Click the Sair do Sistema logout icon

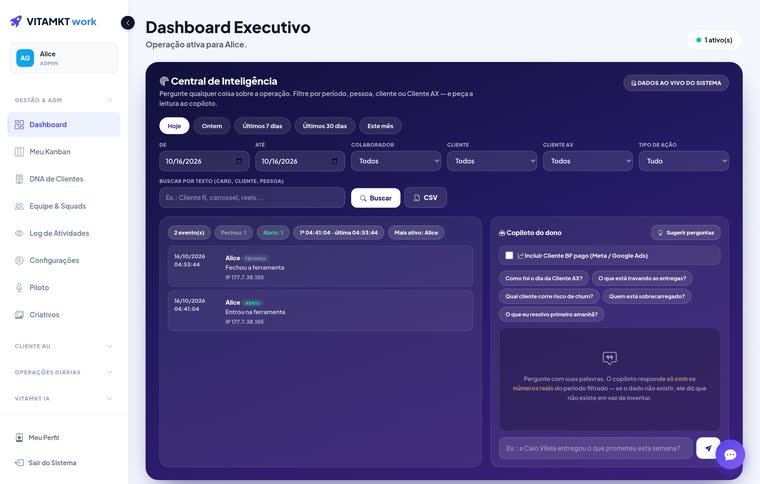click(x=19, y=463)
